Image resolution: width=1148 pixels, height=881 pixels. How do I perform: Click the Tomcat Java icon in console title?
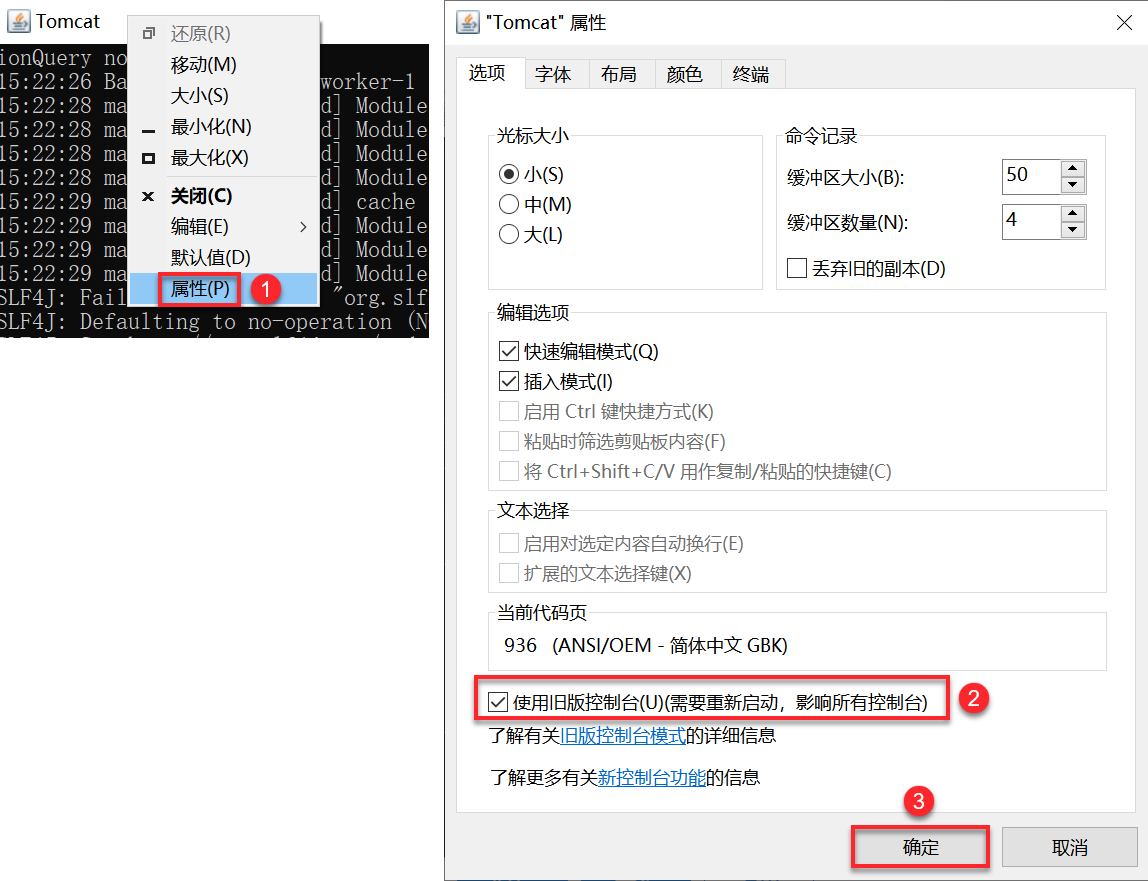(18, 21)
